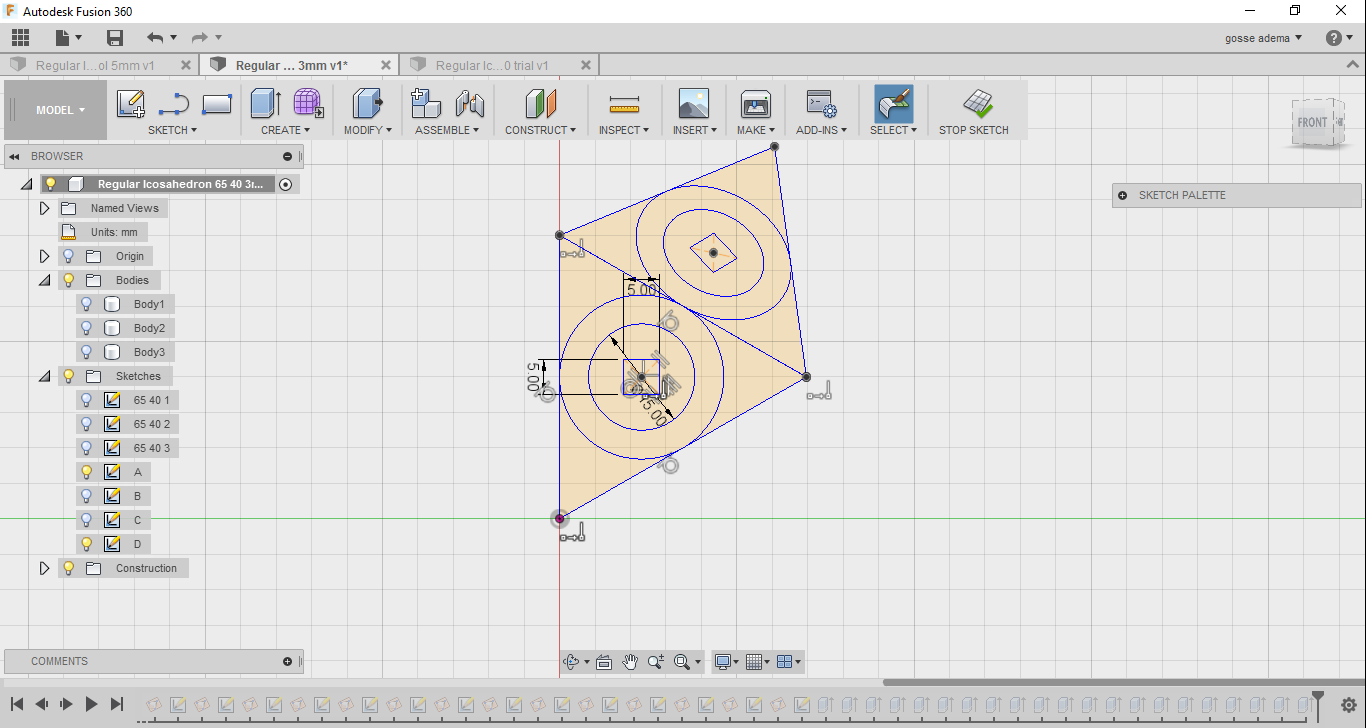Hide sketch D using its lightbulb
This screenshot has width=1366, height=728.
(87, 544)
